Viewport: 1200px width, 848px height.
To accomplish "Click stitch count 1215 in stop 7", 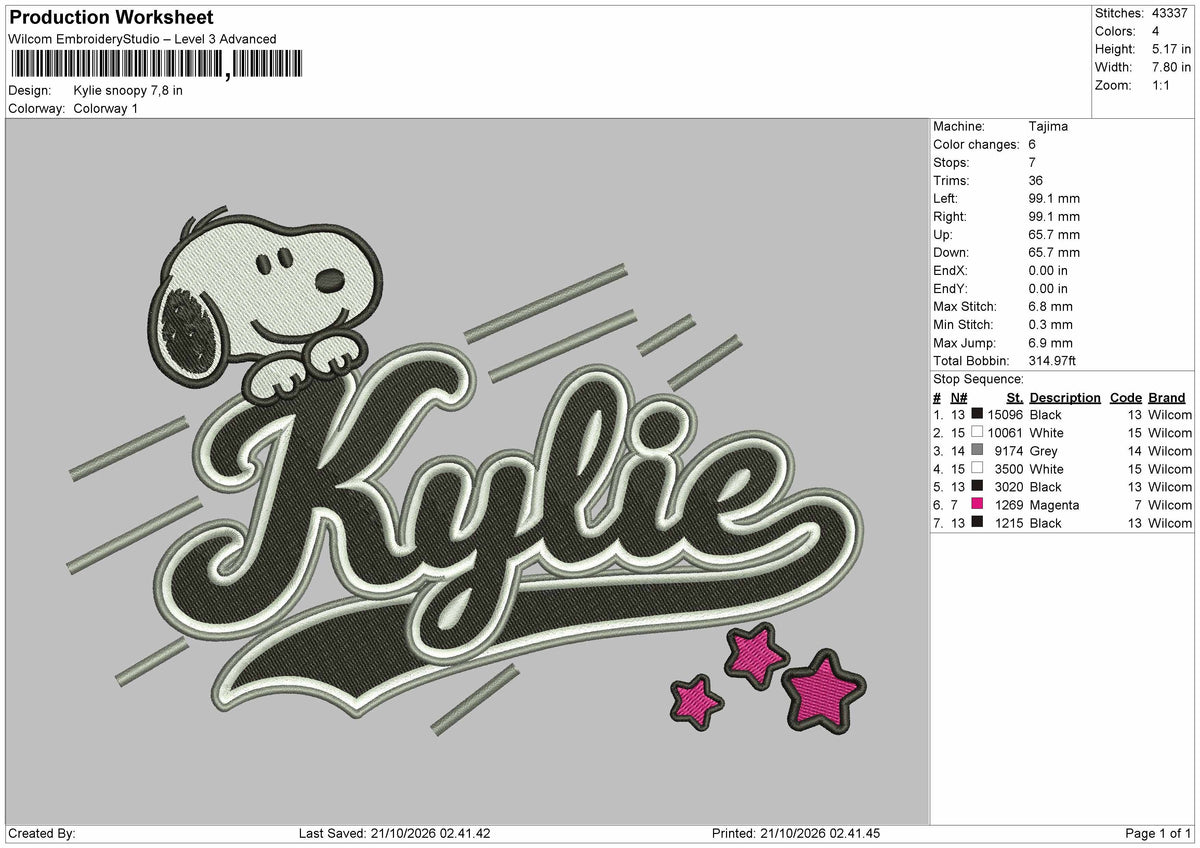I will click(x=1008, y=523).
